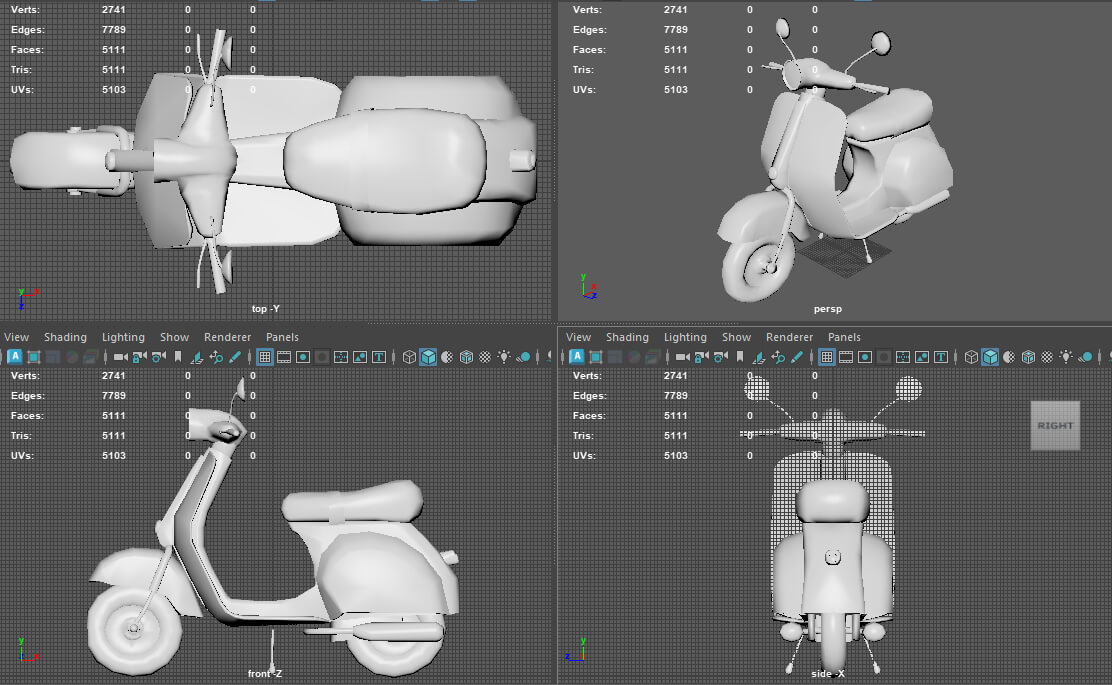Click the 'side -X' camera label
Image resolution: width=1112 pixels, height=685 pixels.
(828, 673)
